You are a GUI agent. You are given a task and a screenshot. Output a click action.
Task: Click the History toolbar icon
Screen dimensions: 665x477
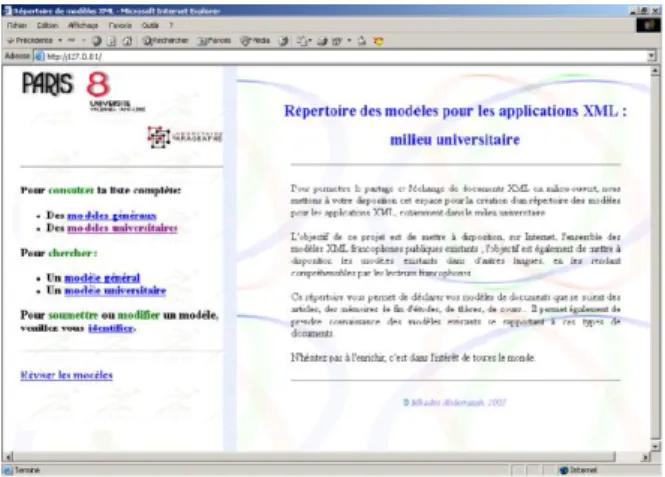(x=284, y=41)
